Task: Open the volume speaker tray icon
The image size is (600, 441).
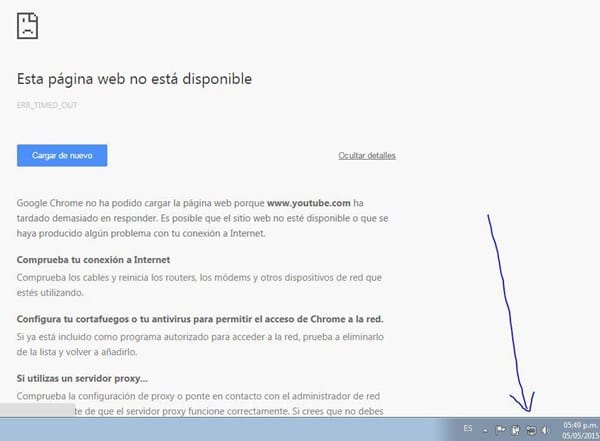Action: point(546,430)
